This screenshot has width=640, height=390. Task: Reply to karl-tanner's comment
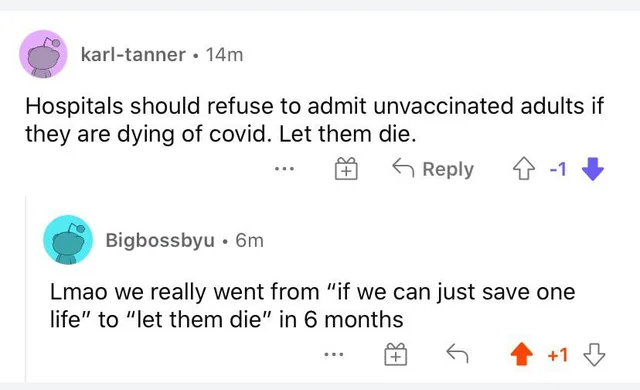tap(433, 168)
